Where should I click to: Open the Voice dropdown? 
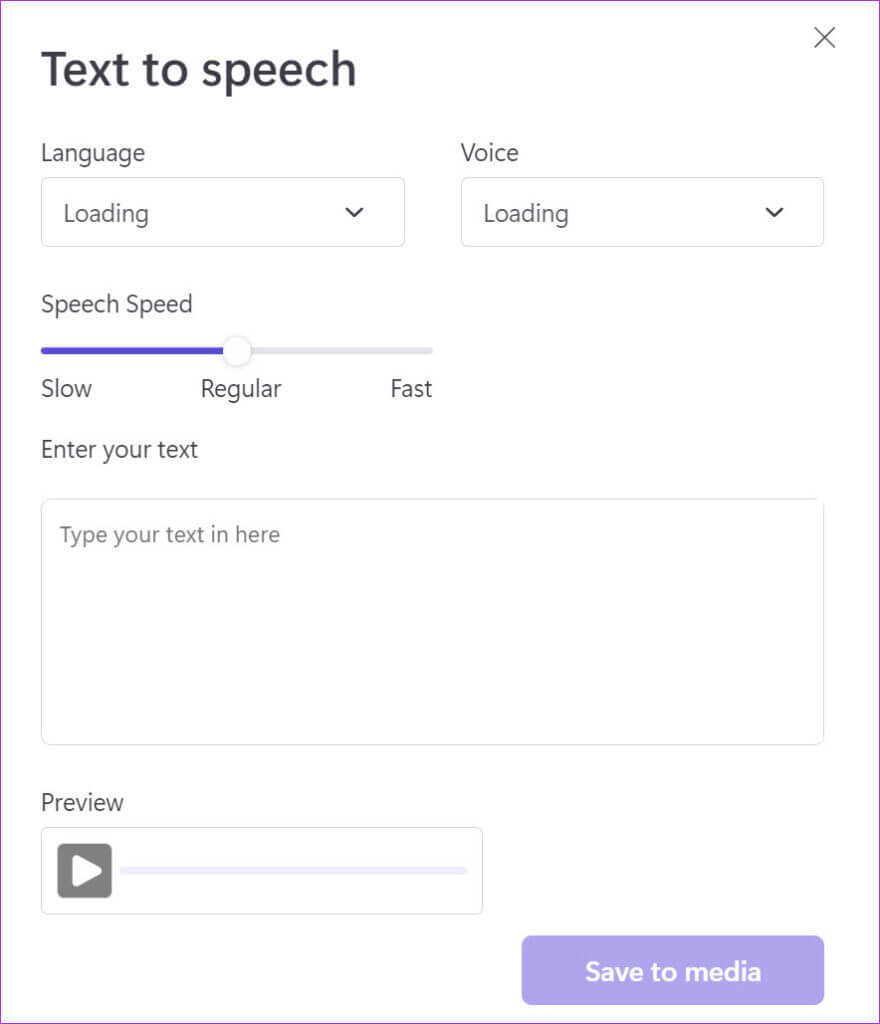[642, 212]
